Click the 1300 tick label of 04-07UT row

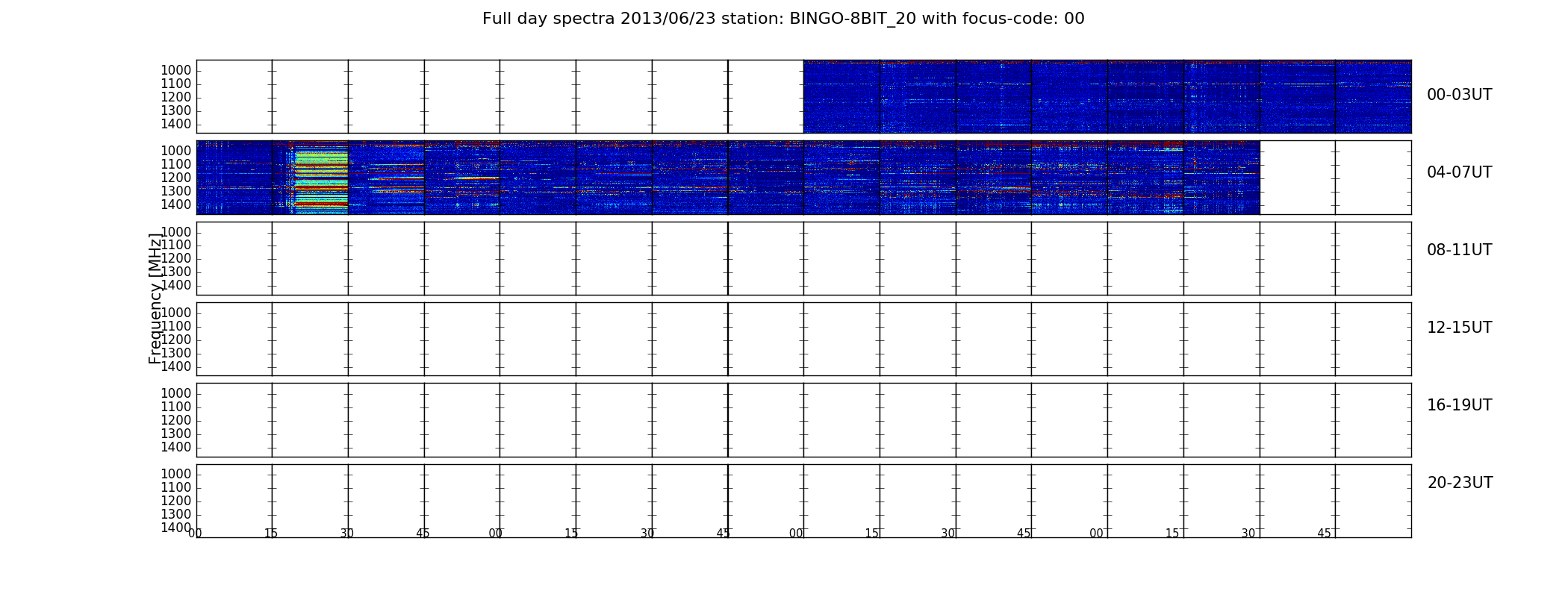click(175, 192)
